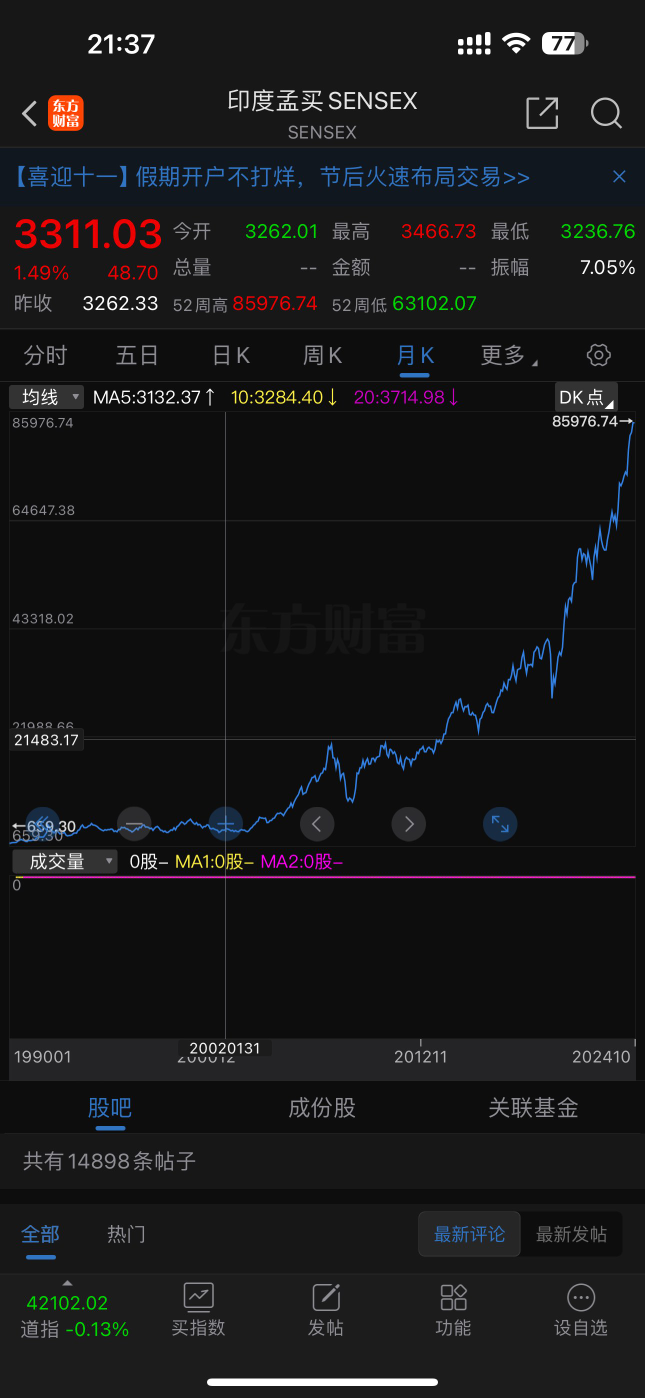This screenshot has width=645, height=1398.
Task: Tap the 最低 3236.76 value
Action: pyautogui.click(x=598, y=231)
